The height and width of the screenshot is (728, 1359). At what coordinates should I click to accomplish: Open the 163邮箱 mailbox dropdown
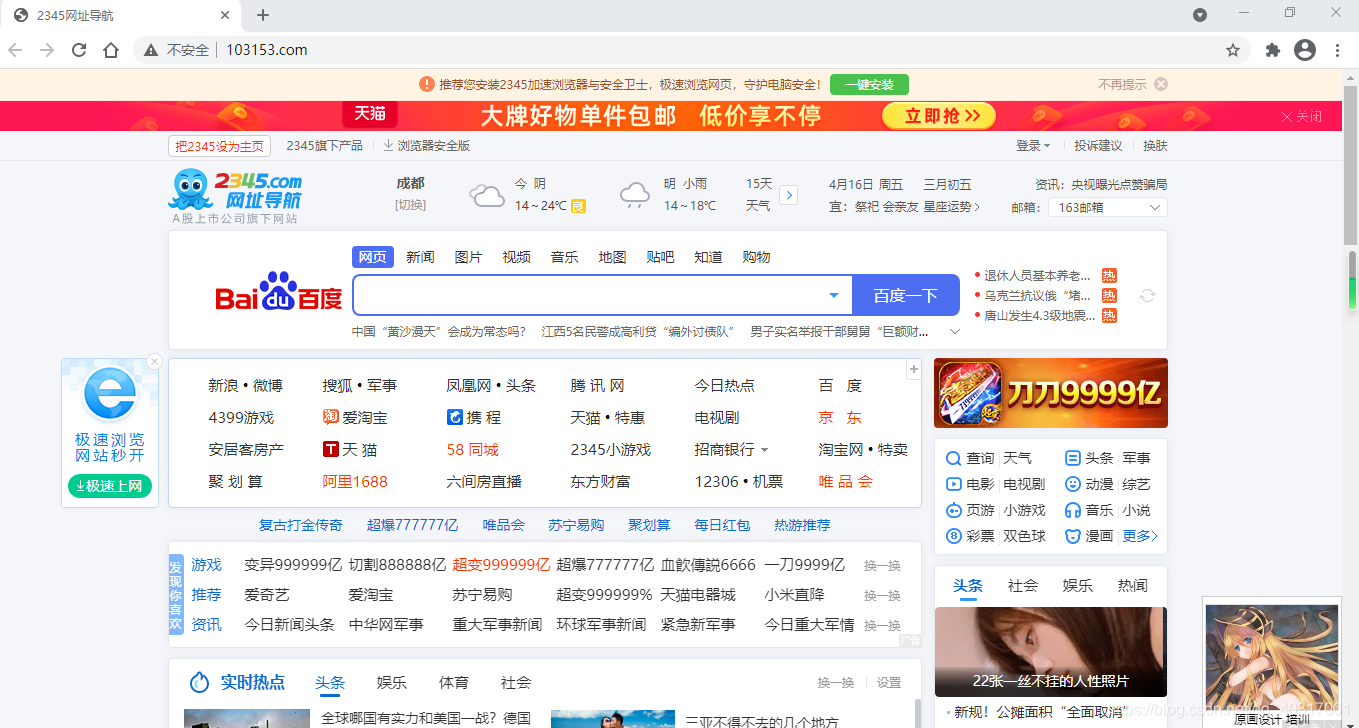tap(1108, 207)
